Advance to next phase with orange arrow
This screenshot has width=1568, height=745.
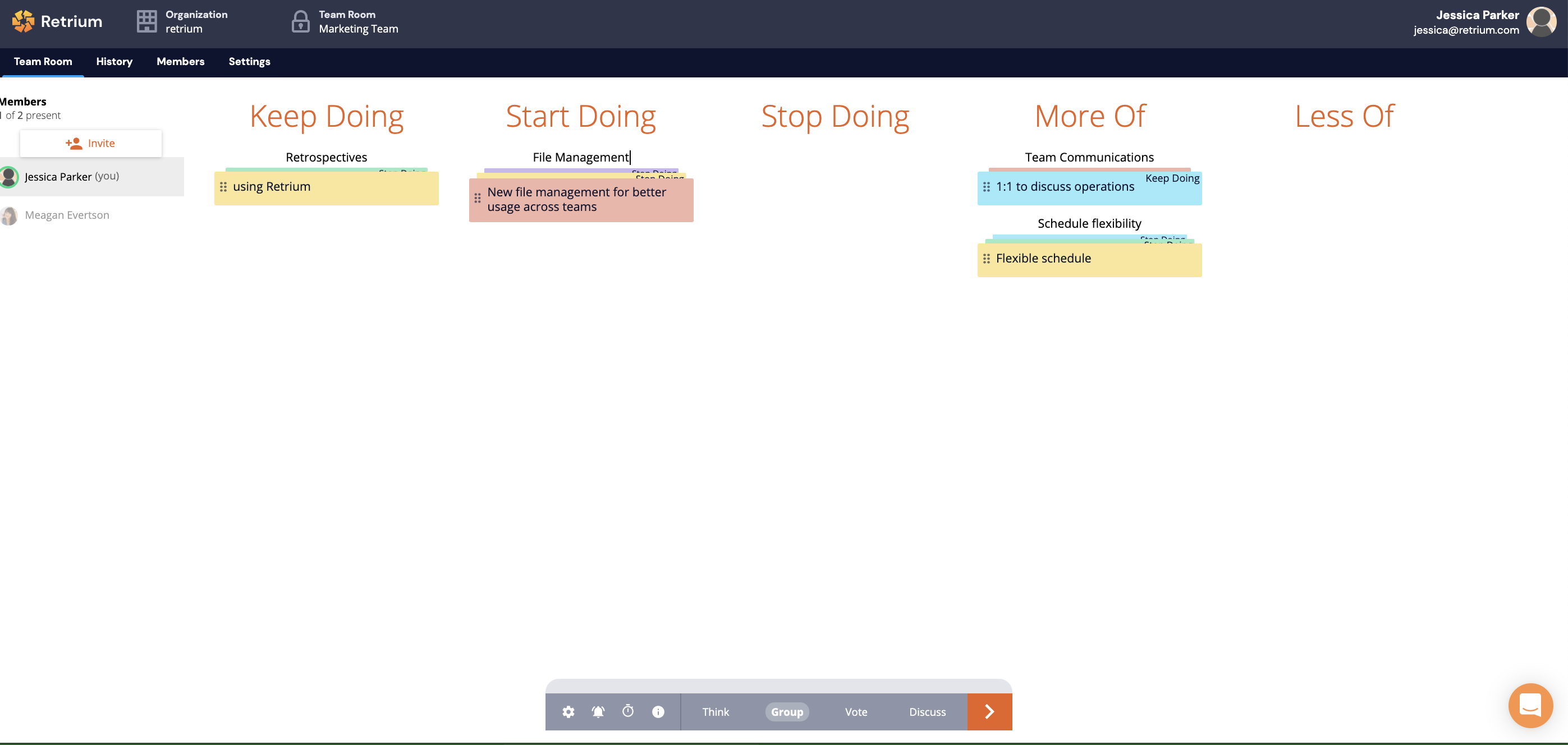[989, 711]
